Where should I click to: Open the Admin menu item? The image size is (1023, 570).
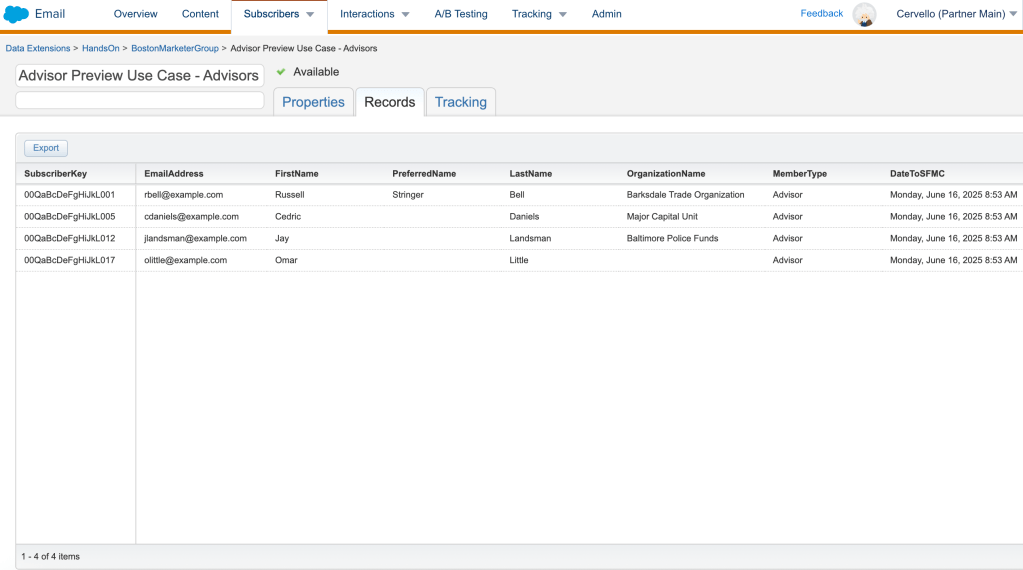[606, 14]
